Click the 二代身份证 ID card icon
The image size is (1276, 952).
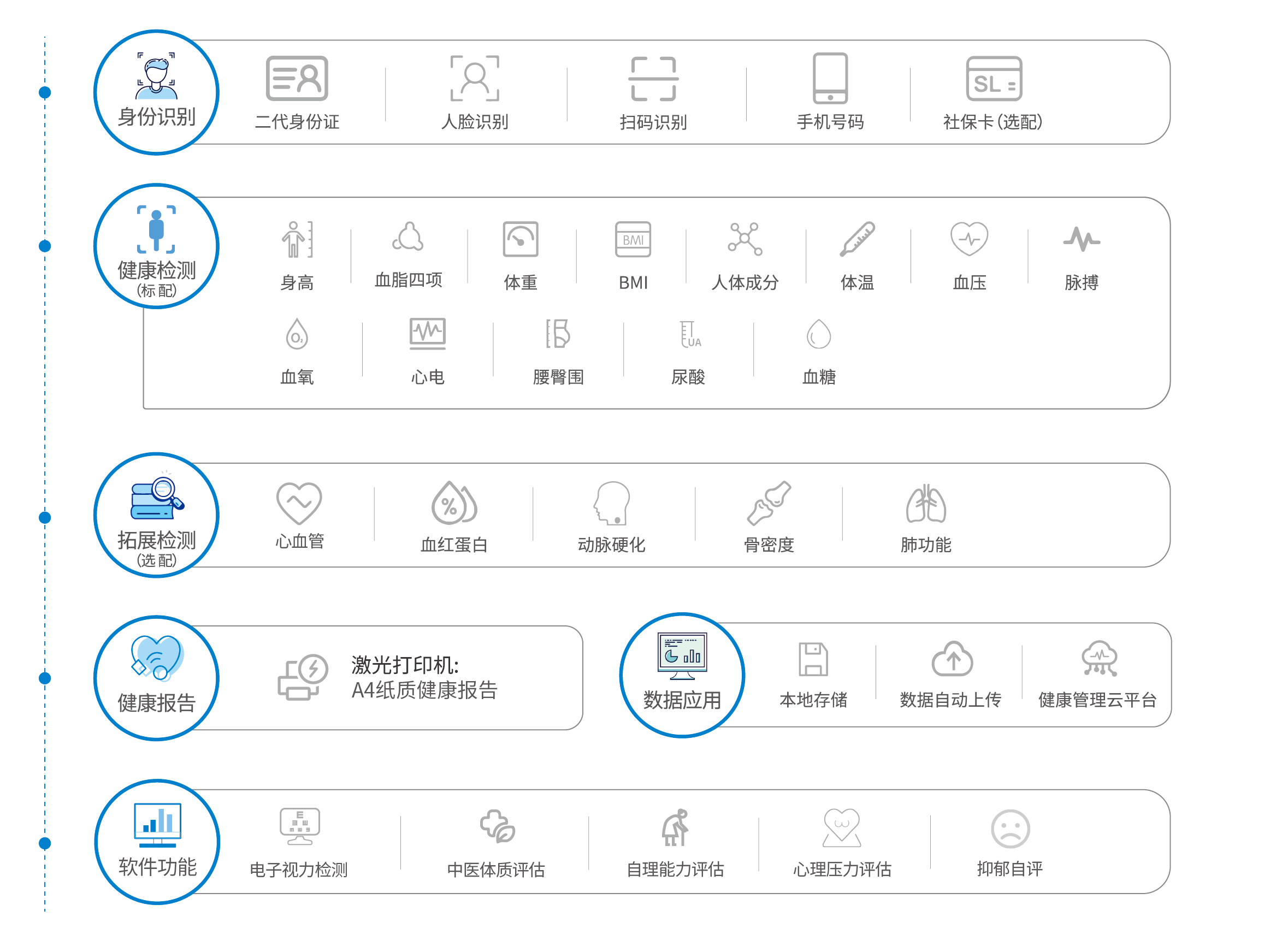pyautogui.click(x=297, y=78)
